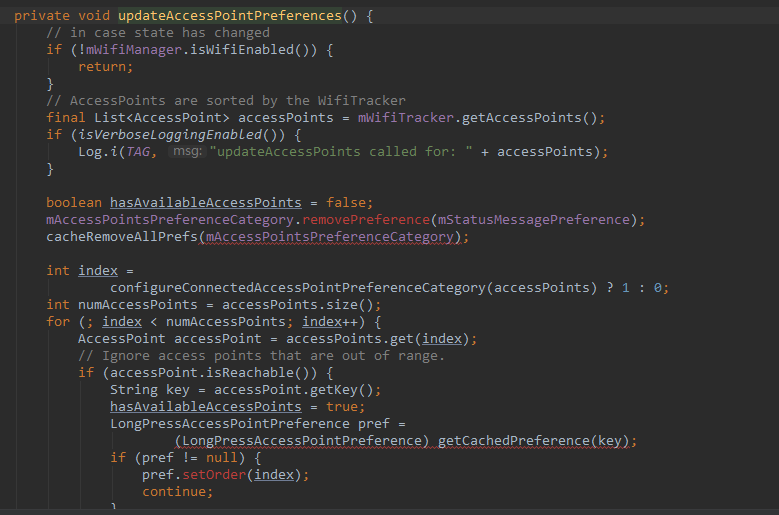The height and width of the screenshot is (515, 779).
Task: Click the comment 'Ignore access points that are out of range'
Action: tap(262, 356)
